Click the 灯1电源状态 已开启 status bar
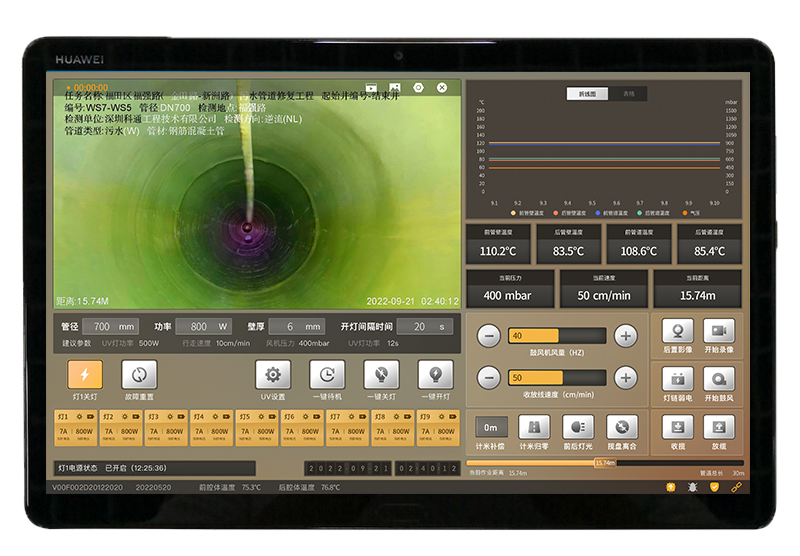Viewport: 800px width, 556px height. (x=155, y=468)
